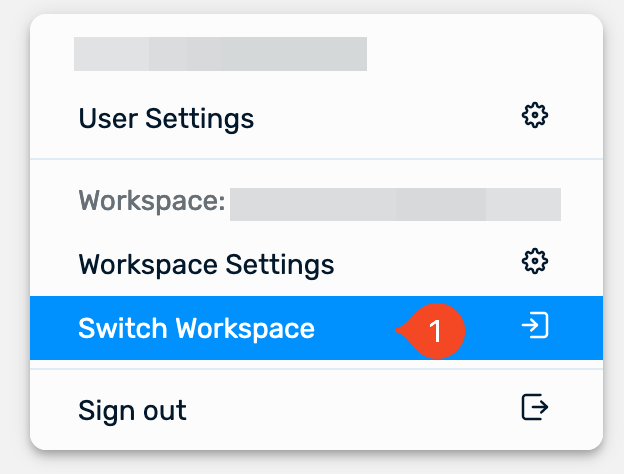Click the pointed left tip of red callout
Image resolution: width=624 pixels, height=474 pixels.
coord(399,329)
